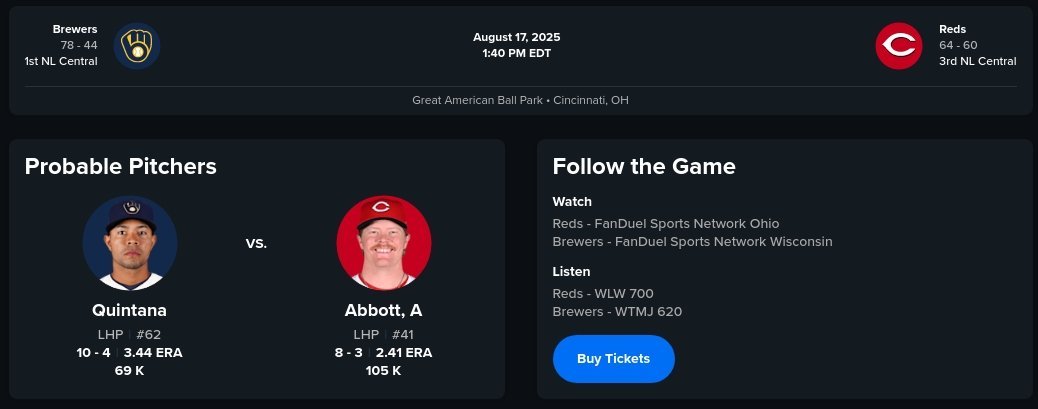The height and width of the screenshot is (409, 1038).
Task: Choose Brewers FanDuel Sports Network Wisconsin broadcast
Action: coord(692,241)
